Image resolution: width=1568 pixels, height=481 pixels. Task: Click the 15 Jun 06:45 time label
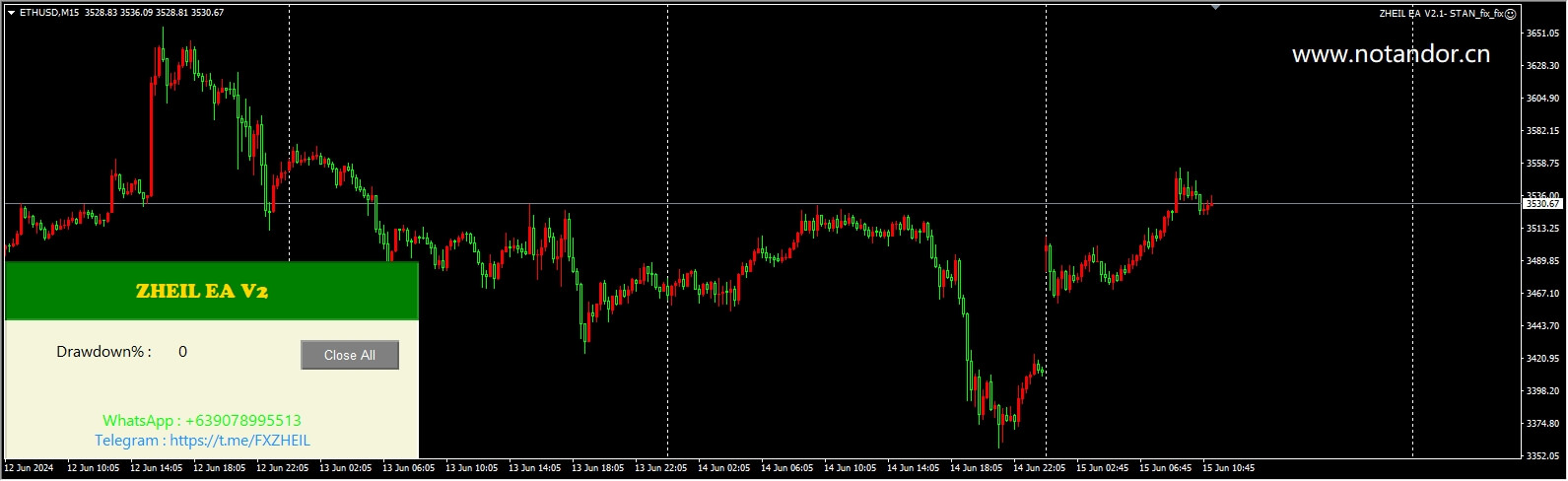point(1165,468)
